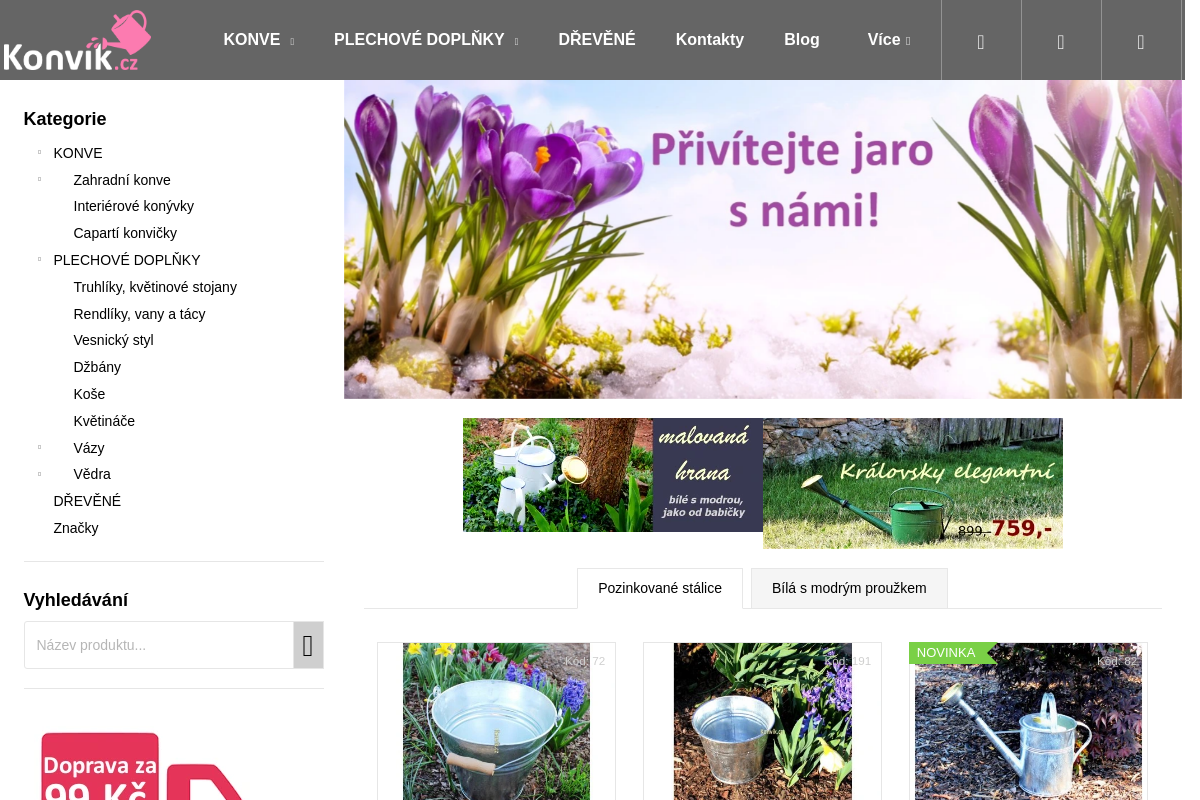The image size is (1200, 800).
Task: Open the KONVE dropdown in top navigation
Action: (258, 40)
